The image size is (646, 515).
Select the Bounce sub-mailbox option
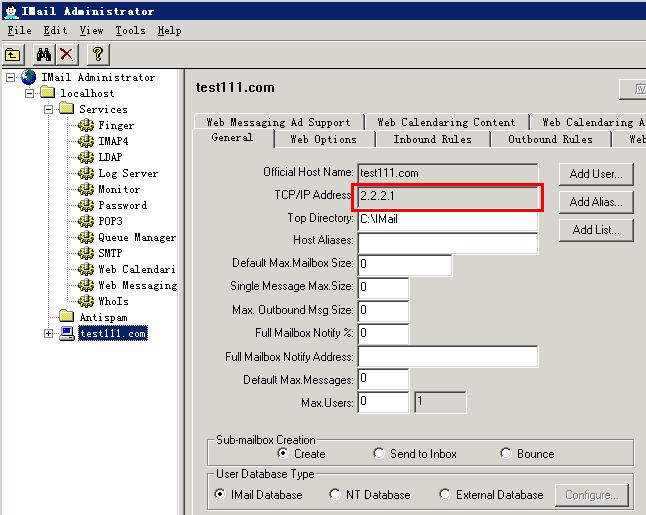(506, 453)
